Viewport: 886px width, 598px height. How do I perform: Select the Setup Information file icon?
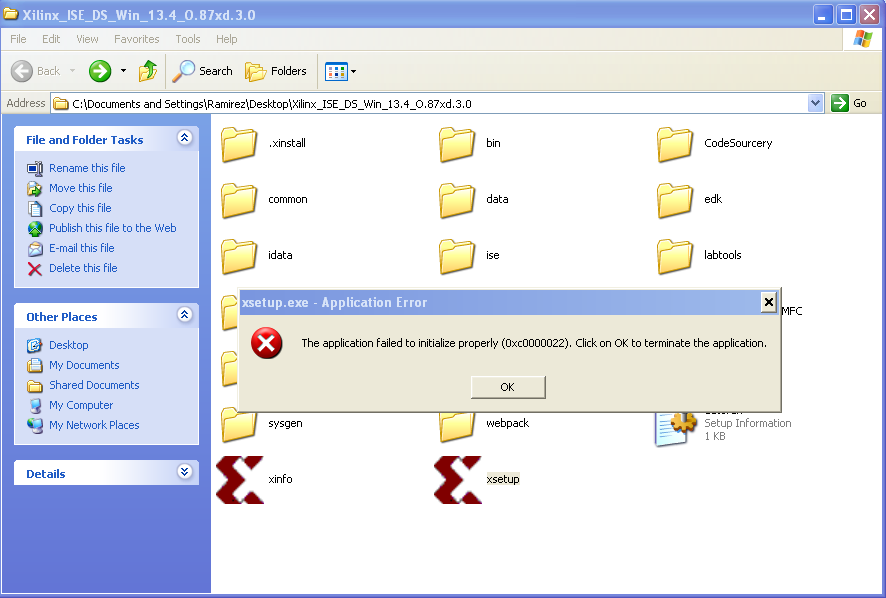(675, 428)
